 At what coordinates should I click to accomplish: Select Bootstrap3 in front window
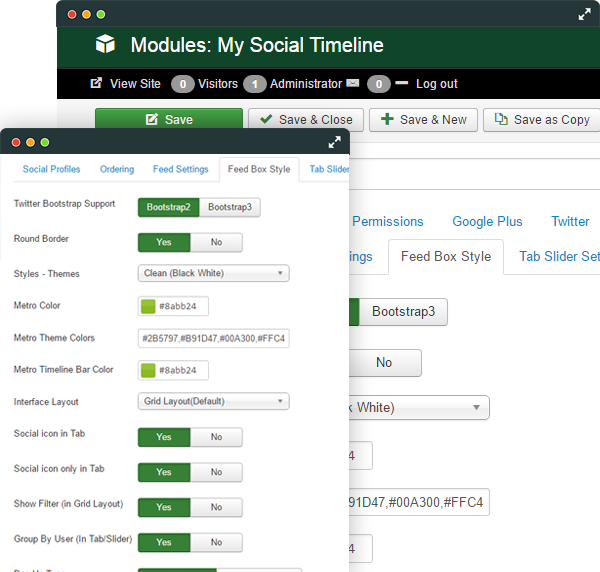(x=230, y=207)
